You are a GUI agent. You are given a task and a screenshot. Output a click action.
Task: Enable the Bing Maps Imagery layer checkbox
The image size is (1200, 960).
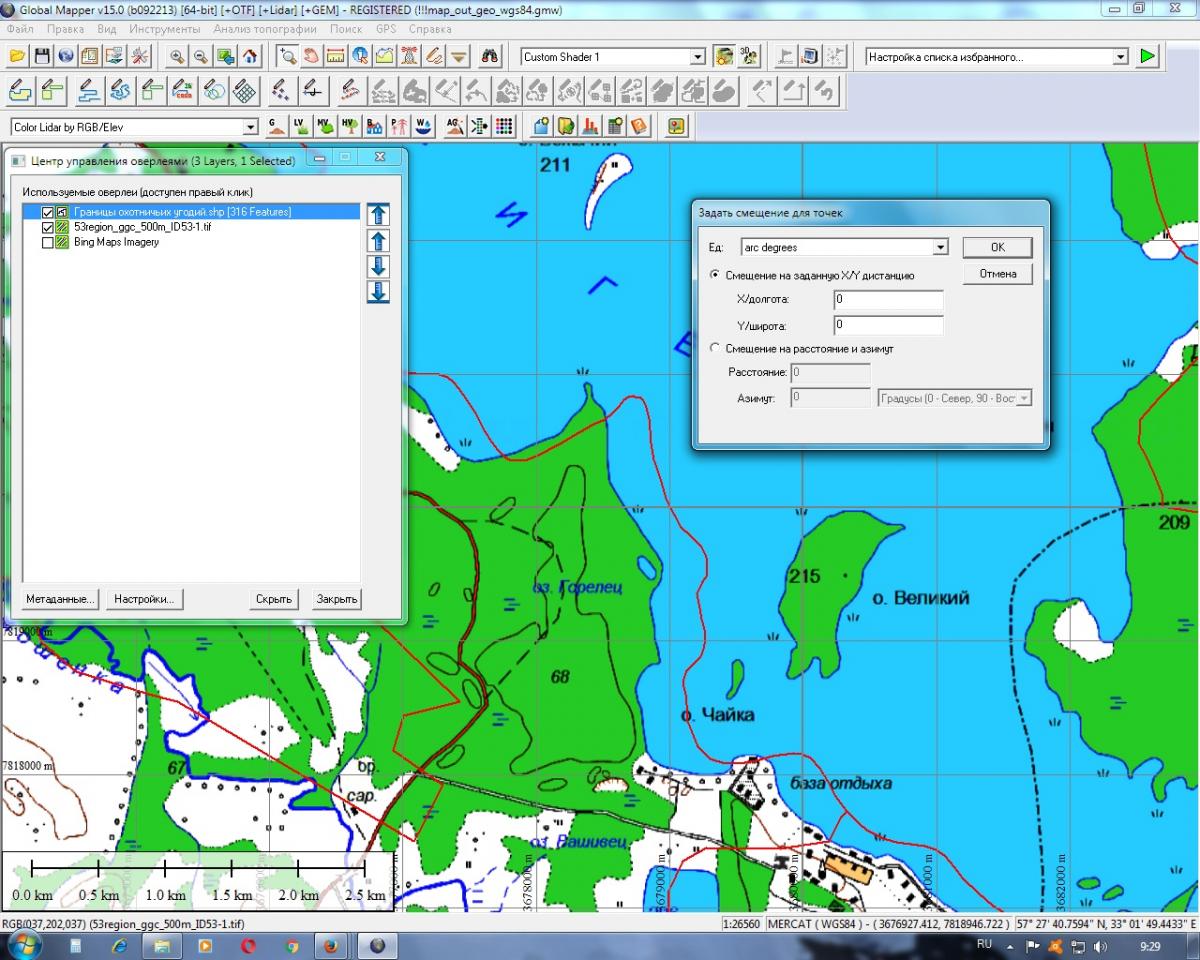(x=48, y=242)
